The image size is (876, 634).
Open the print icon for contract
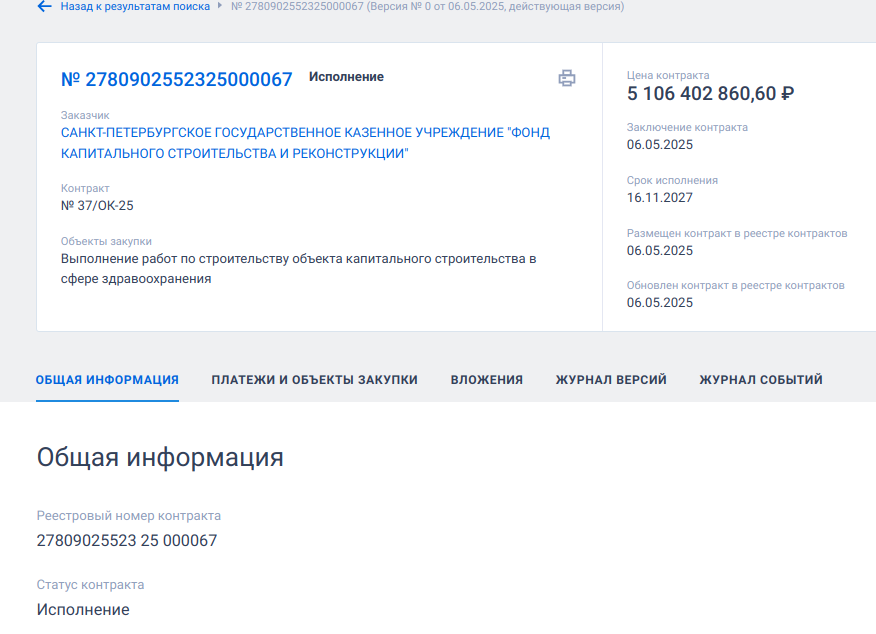click(x=566, y=78)
